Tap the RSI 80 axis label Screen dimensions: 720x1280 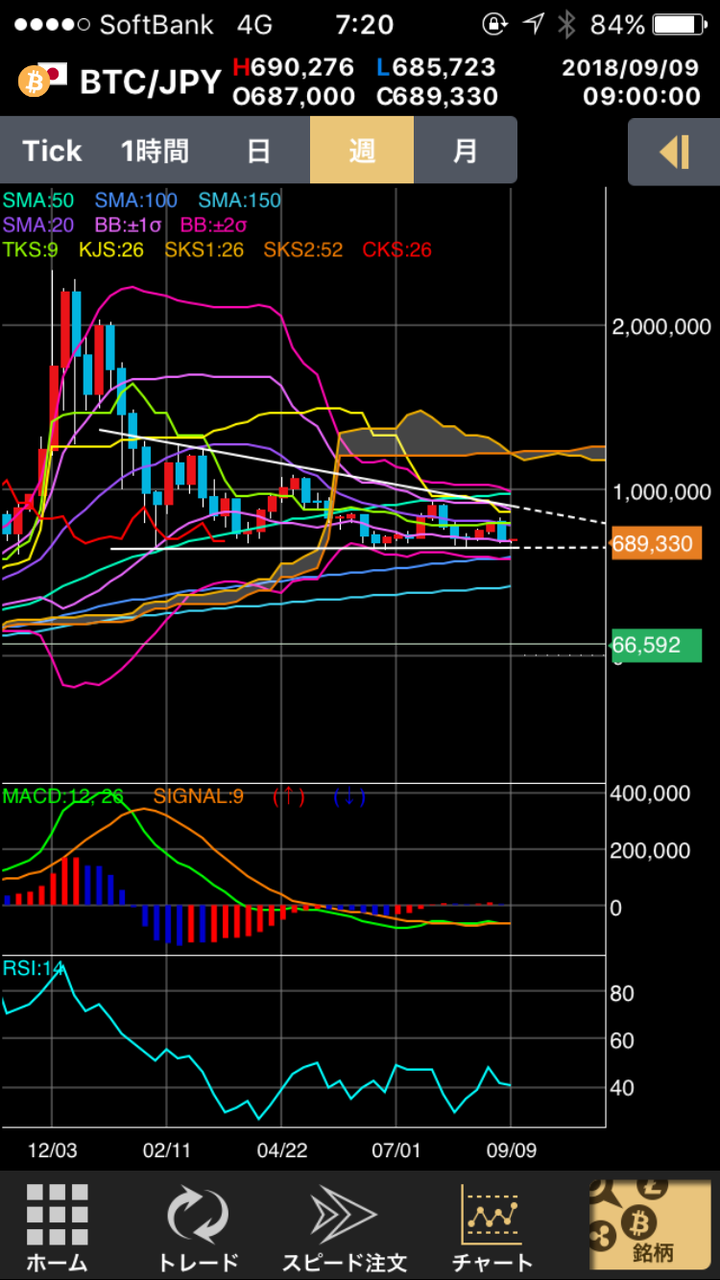tap(623, 994)
